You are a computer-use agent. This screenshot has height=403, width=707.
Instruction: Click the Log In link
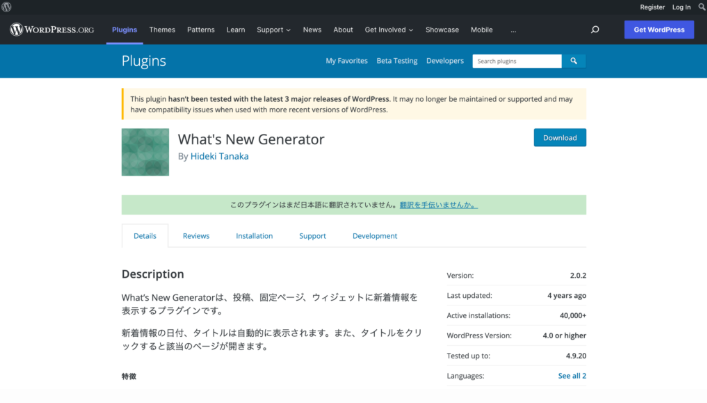click(681, 7)
